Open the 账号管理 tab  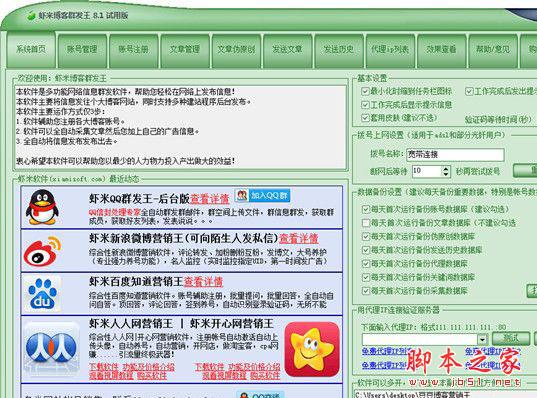[82, 50]
